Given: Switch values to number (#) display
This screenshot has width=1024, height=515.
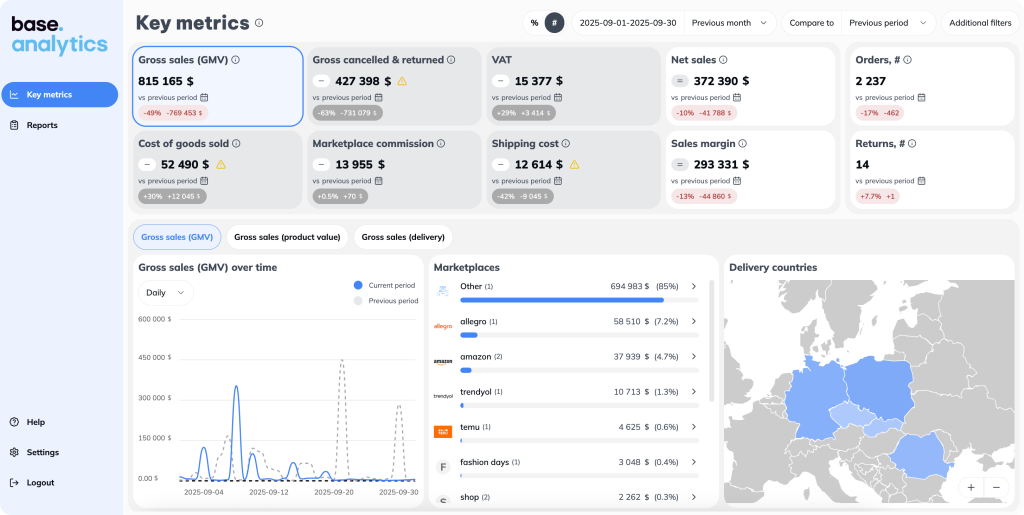Looking at the screenshot, I should point(554,23).
